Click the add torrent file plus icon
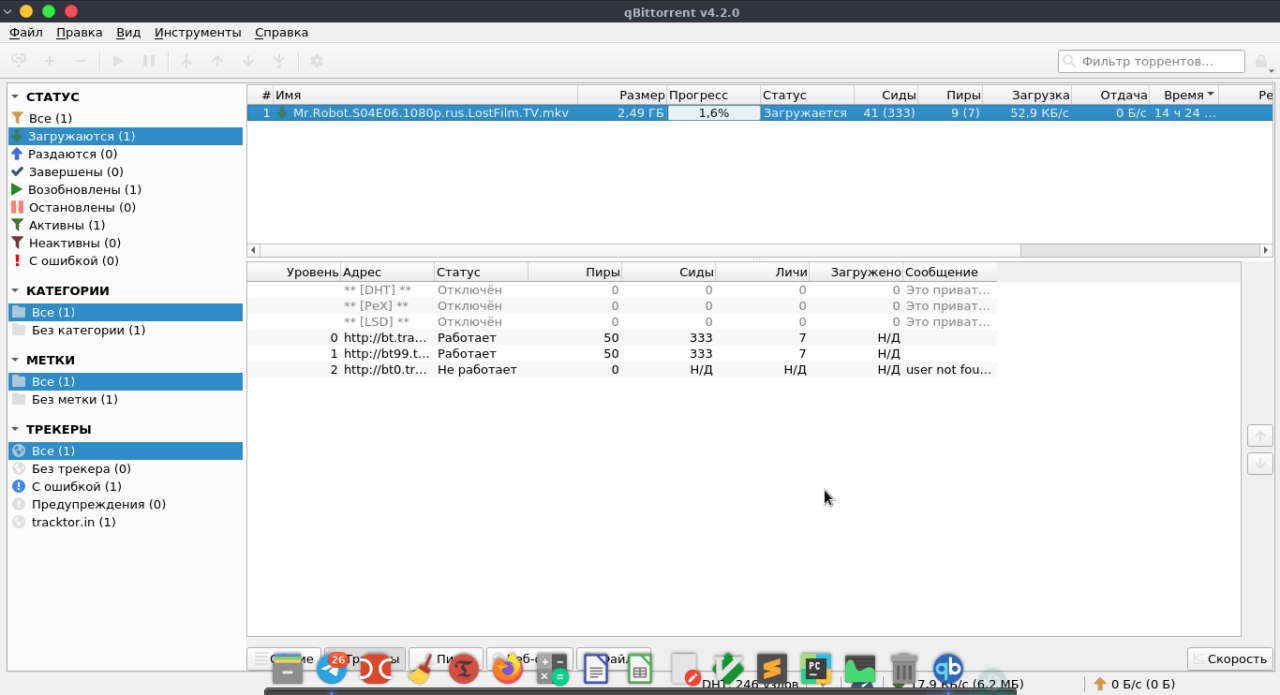 (49, 61)
